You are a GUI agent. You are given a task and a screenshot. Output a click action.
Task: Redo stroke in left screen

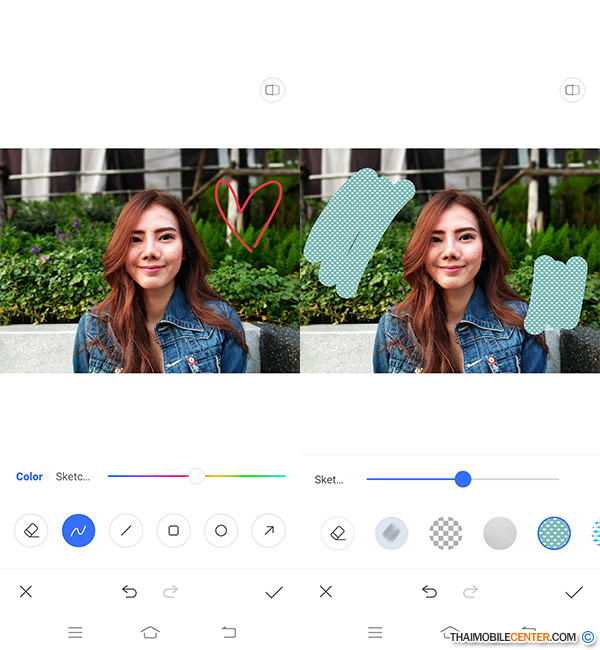[170, 592]
